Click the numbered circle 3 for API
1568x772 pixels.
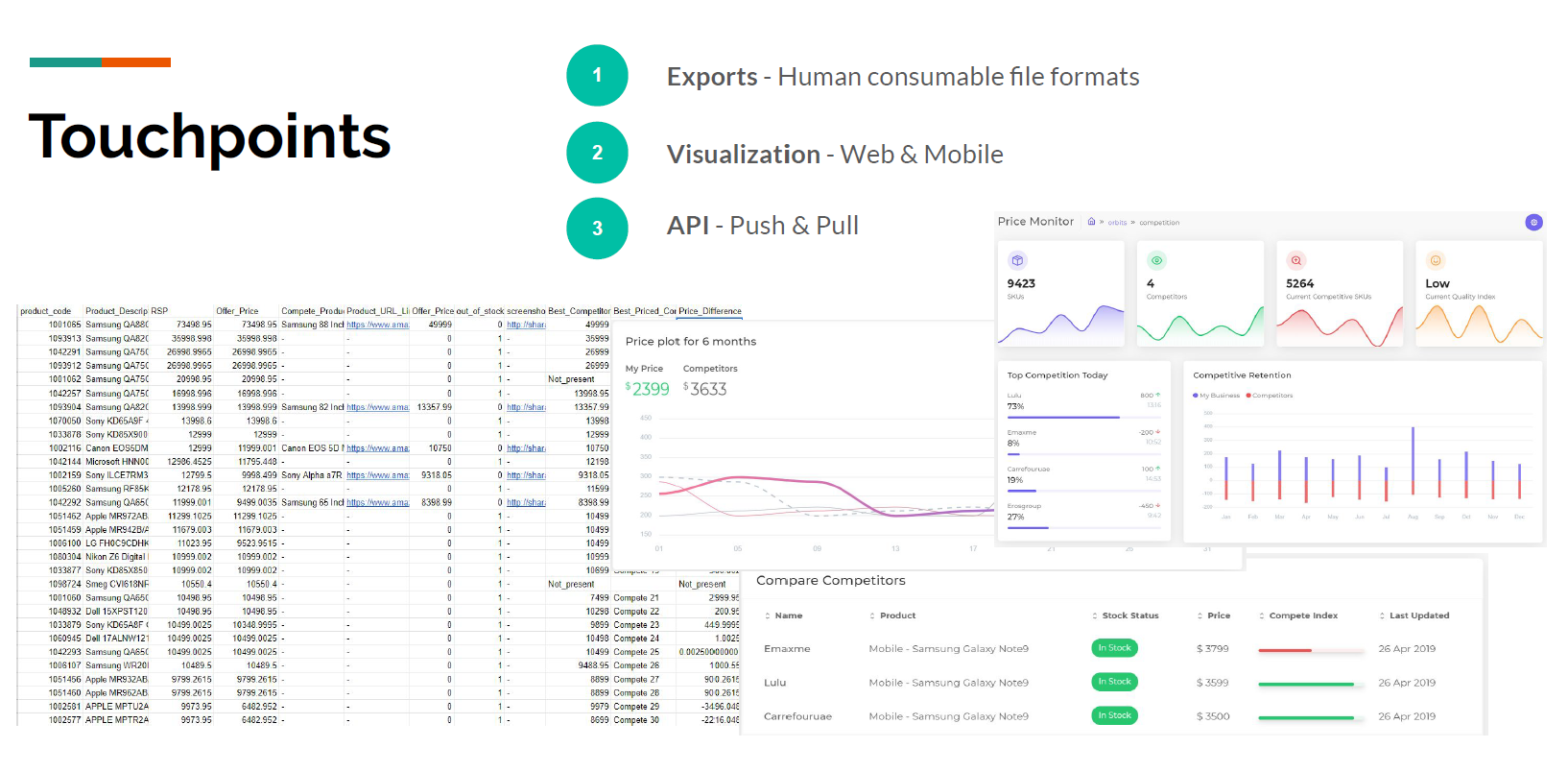coord(597,229)
